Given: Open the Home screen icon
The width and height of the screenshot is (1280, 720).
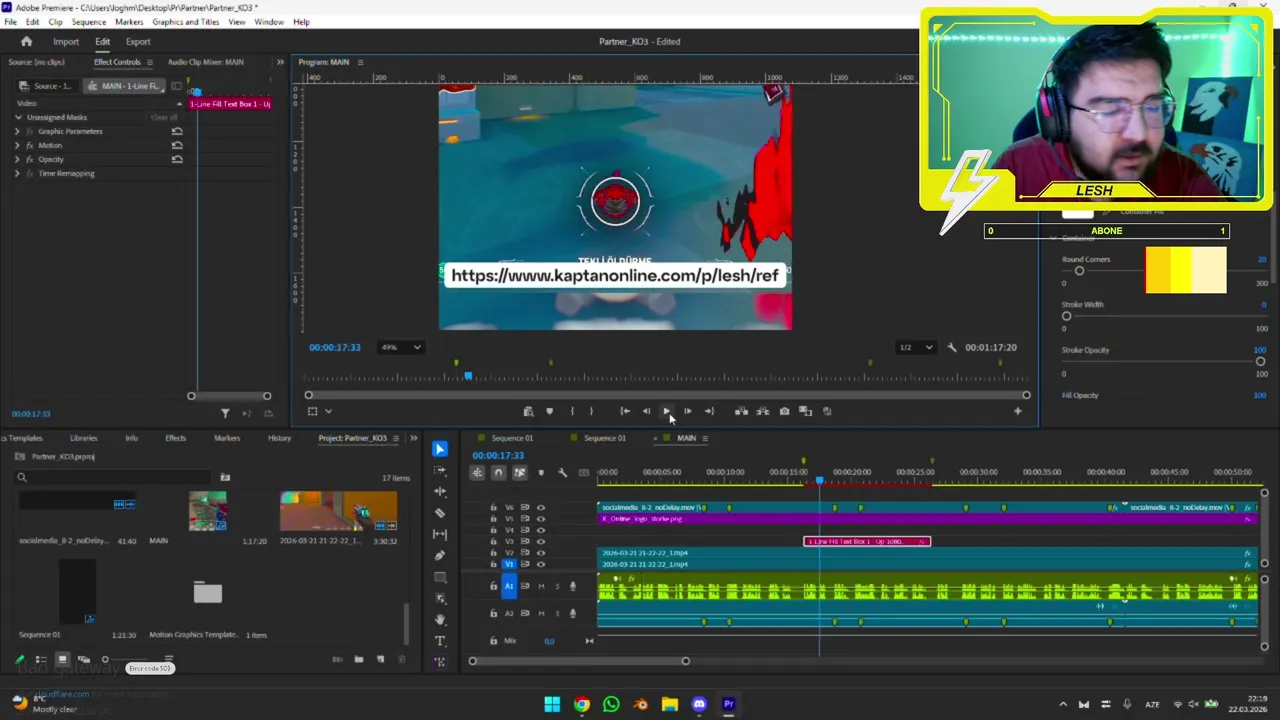Looking at the screenshot, I should (x=26, y=41).
